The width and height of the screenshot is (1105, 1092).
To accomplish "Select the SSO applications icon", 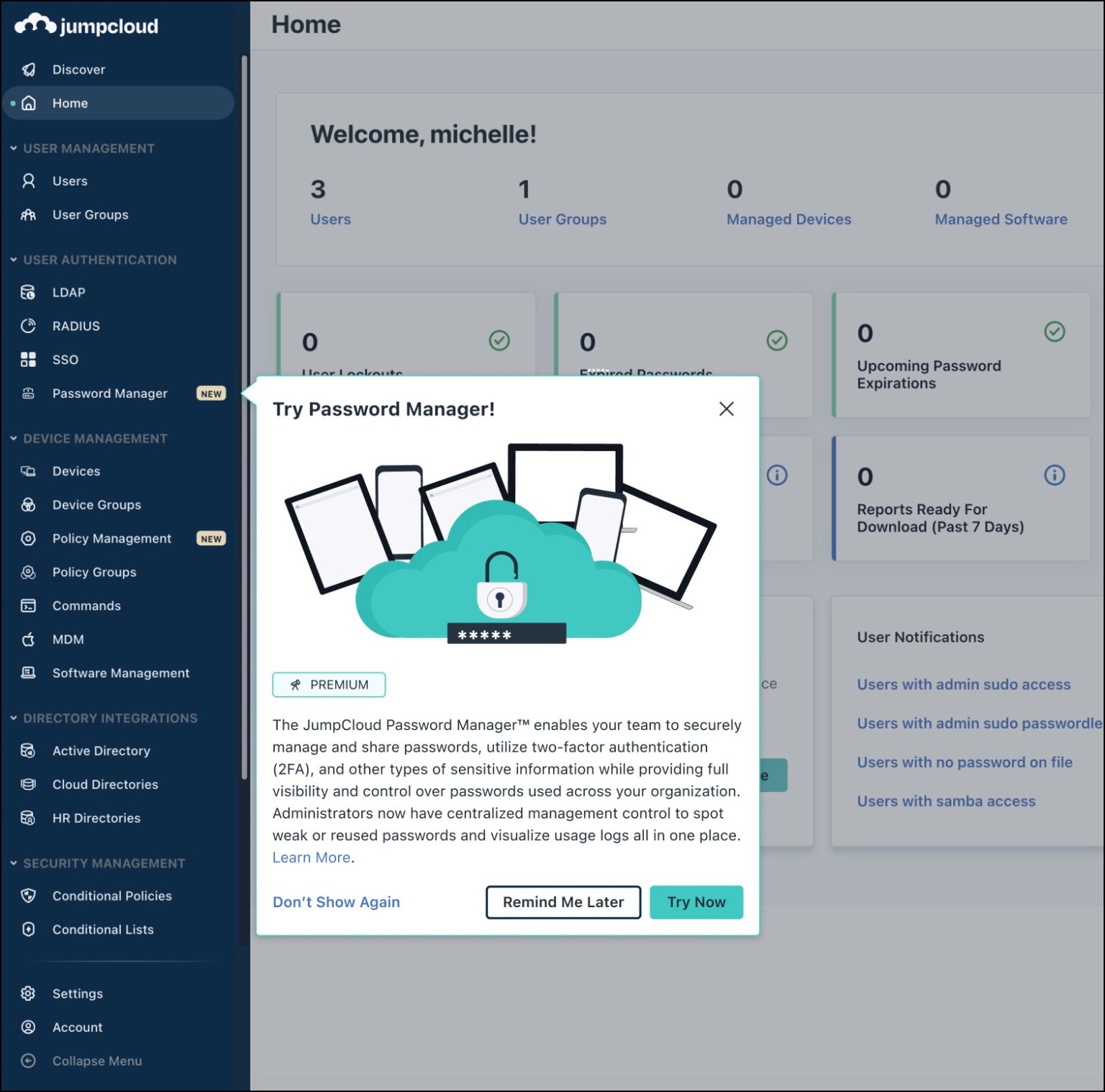I will tap(29, 359).
